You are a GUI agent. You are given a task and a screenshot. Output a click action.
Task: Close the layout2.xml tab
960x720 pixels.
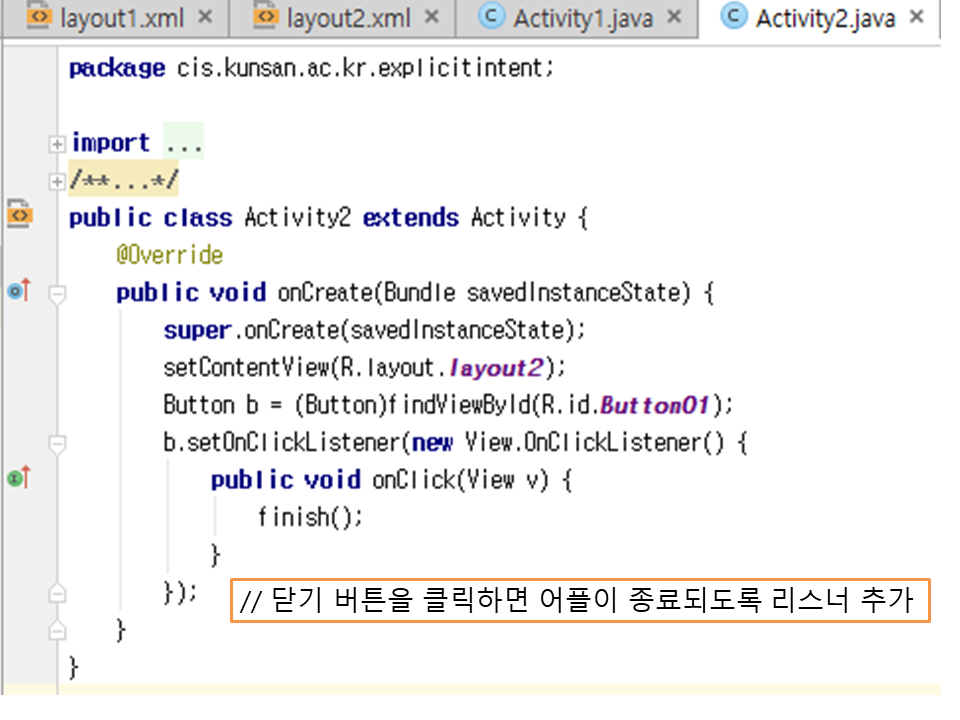pos(431,17)
